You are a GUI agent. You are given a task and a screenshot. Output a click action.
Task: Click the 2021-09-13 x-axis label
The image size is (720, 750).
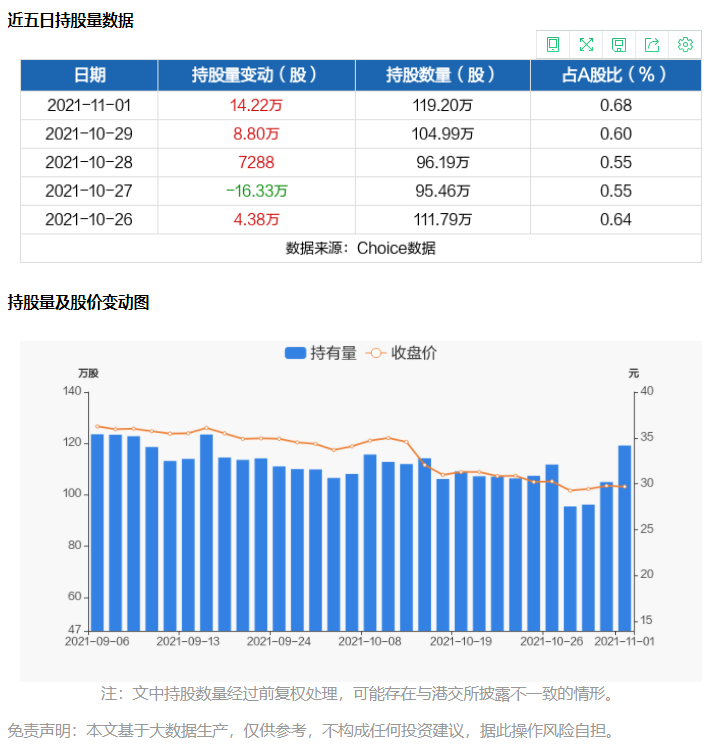coord(188,641)
